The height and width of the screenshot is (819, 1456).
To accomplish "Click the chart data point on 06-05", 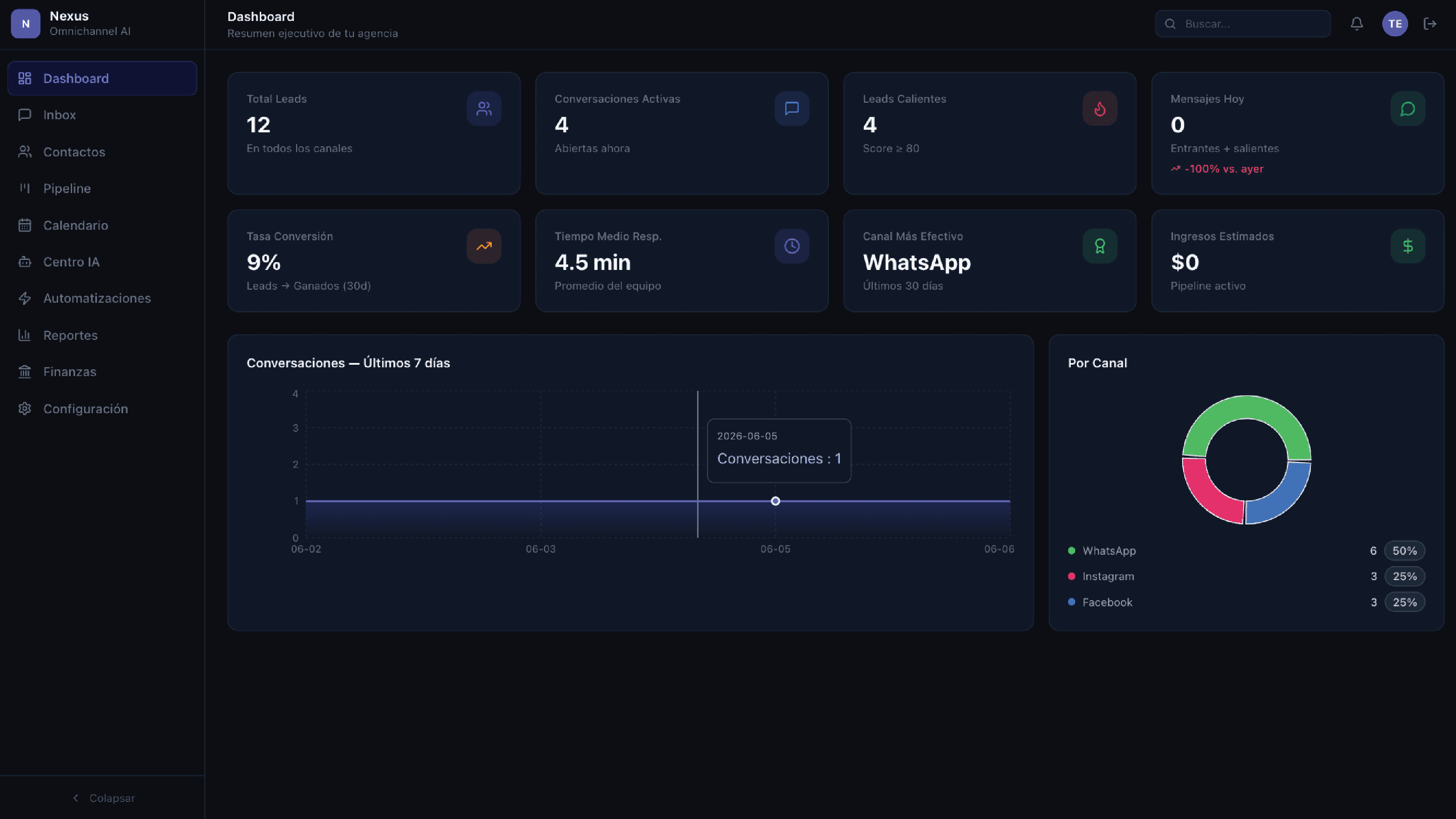I will pos(776,501).
